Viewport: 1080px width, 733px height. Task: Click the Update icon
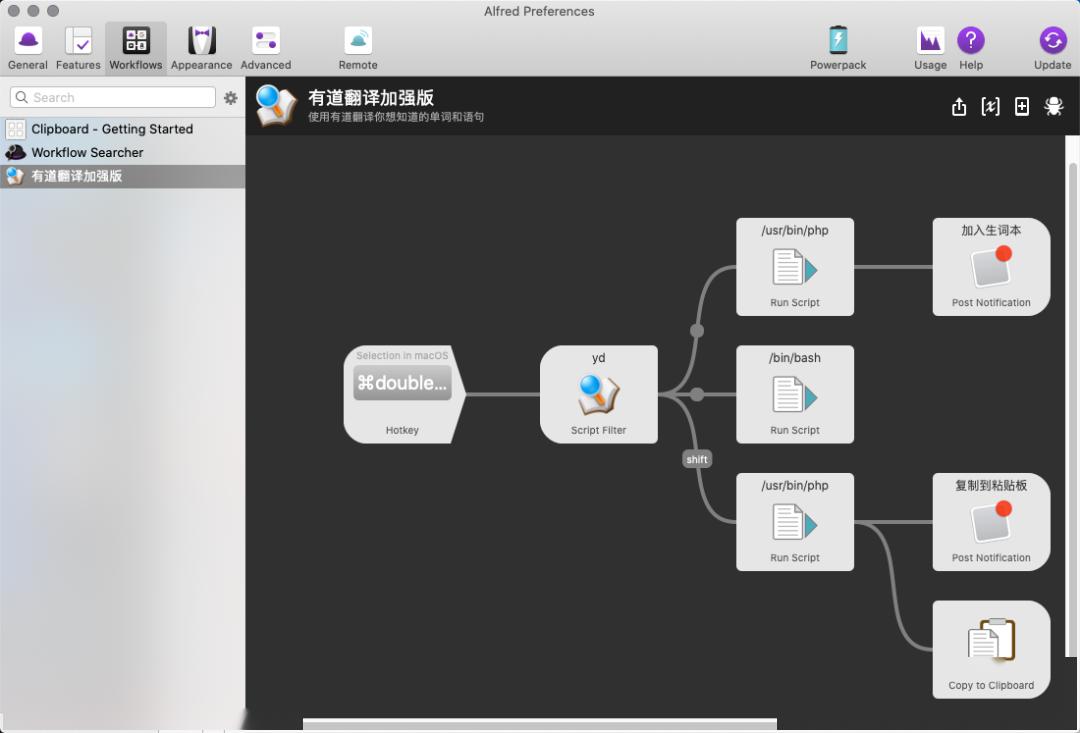coord(1052,40)
